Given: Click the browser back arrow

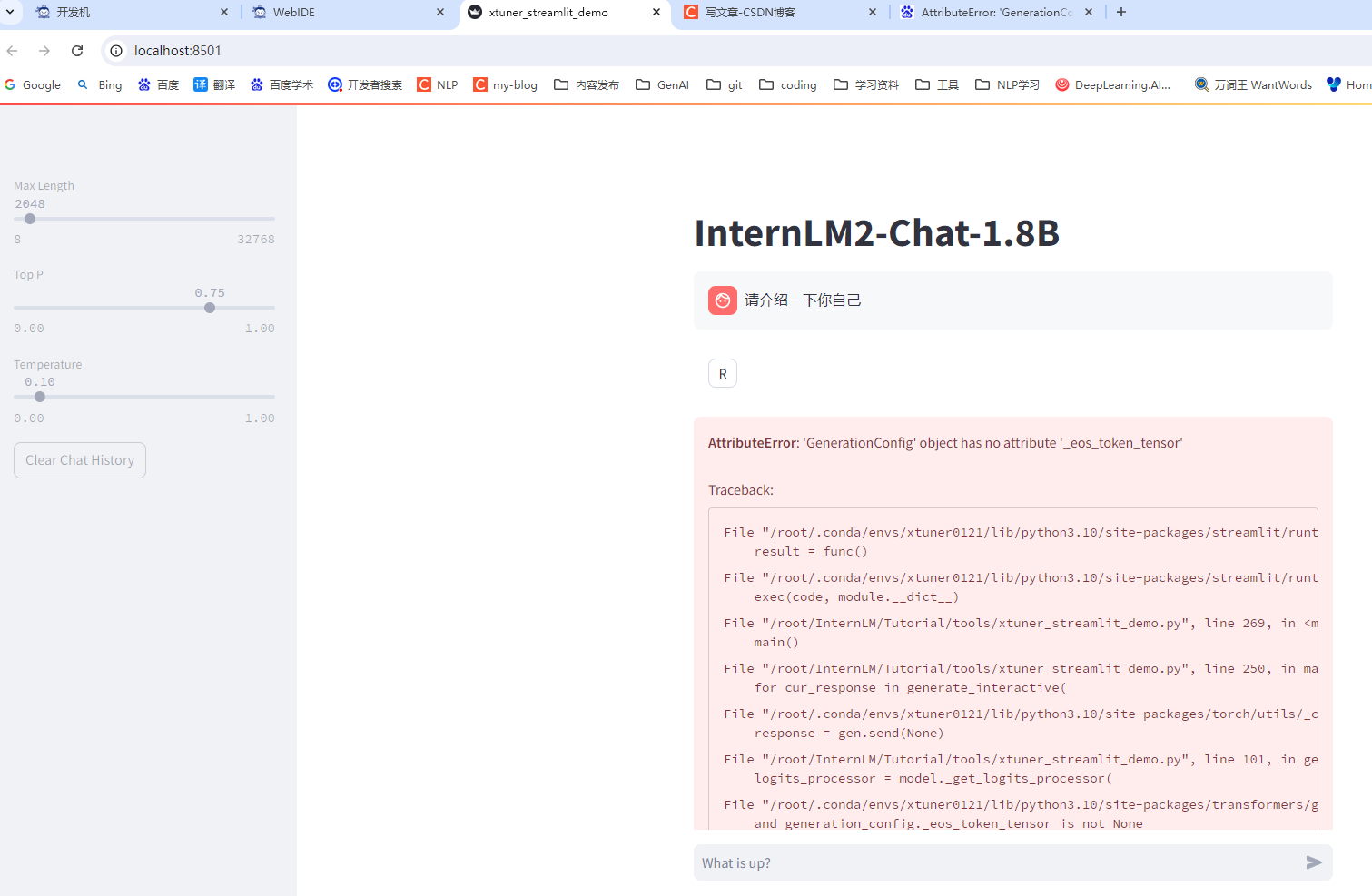Looking at the screenshot, I should point(13,51).
